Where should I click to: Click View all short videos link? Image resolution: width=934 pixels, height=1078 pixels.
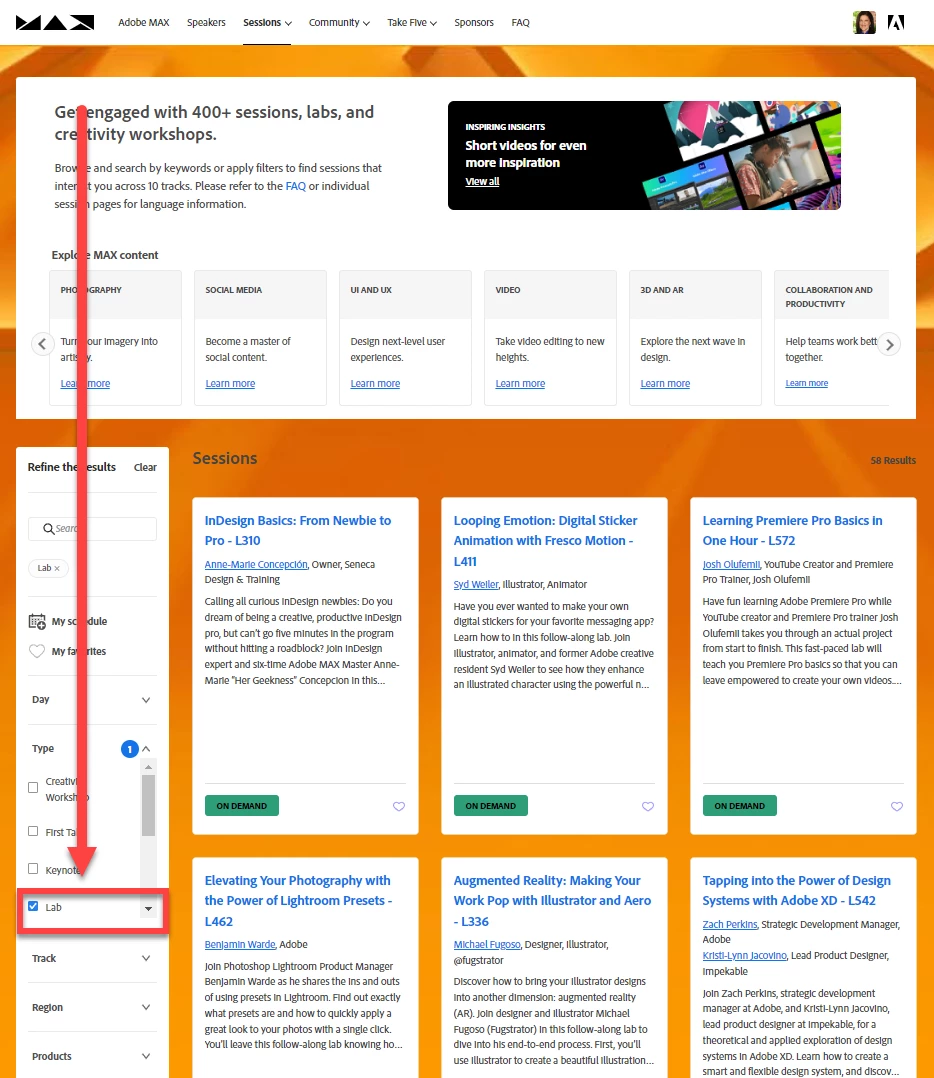point(482,182)
